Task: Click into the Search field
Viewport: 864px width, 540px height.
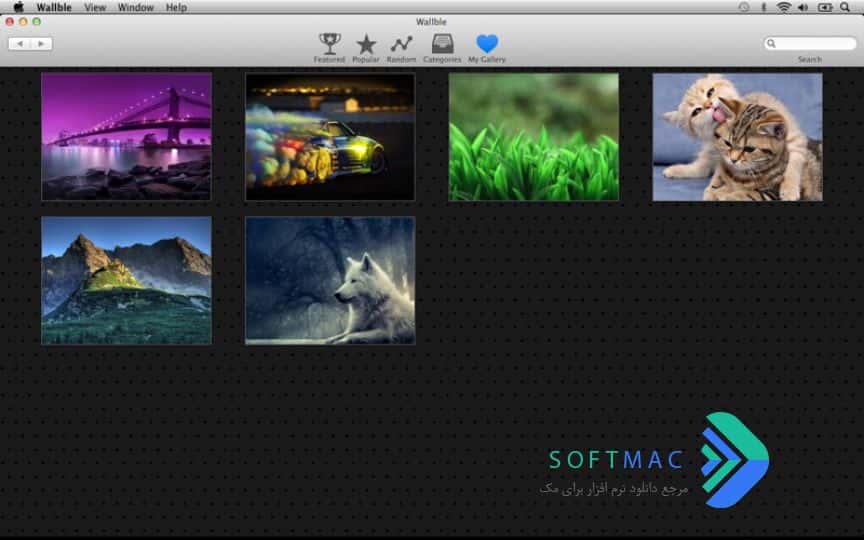Action: point(810,44)
